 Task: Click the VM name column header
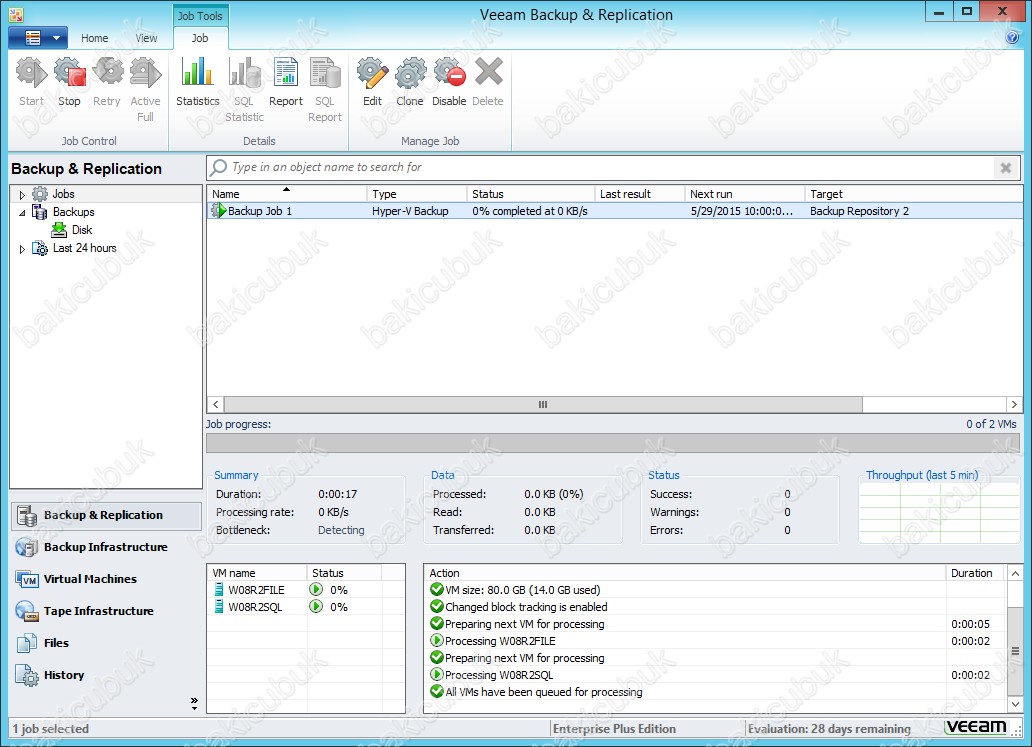click(257, 573)
